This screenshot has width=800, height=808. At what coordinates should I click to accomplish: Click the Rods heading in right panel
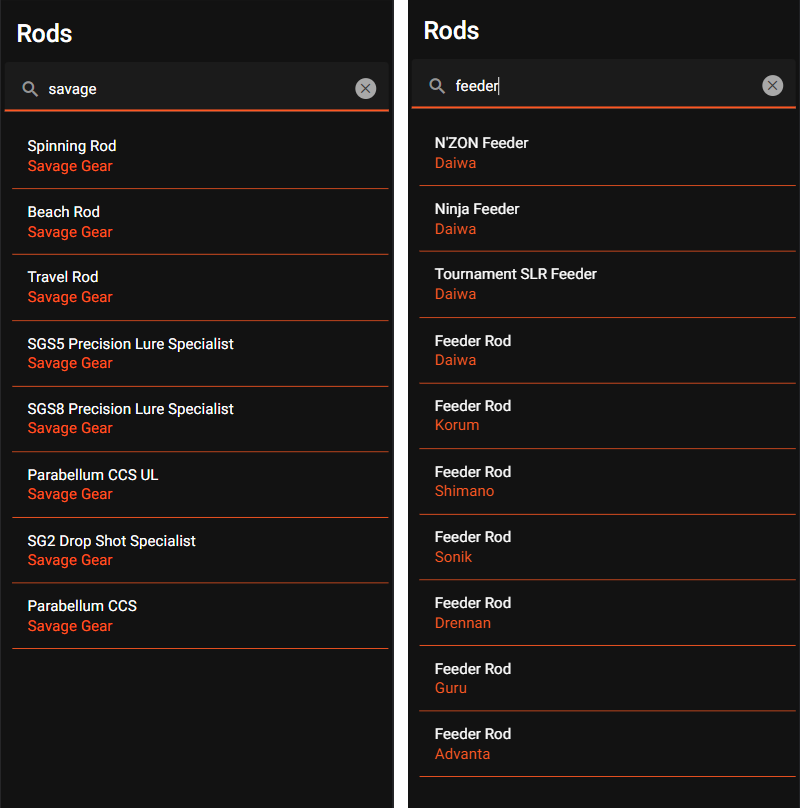[x=452, y=31]
